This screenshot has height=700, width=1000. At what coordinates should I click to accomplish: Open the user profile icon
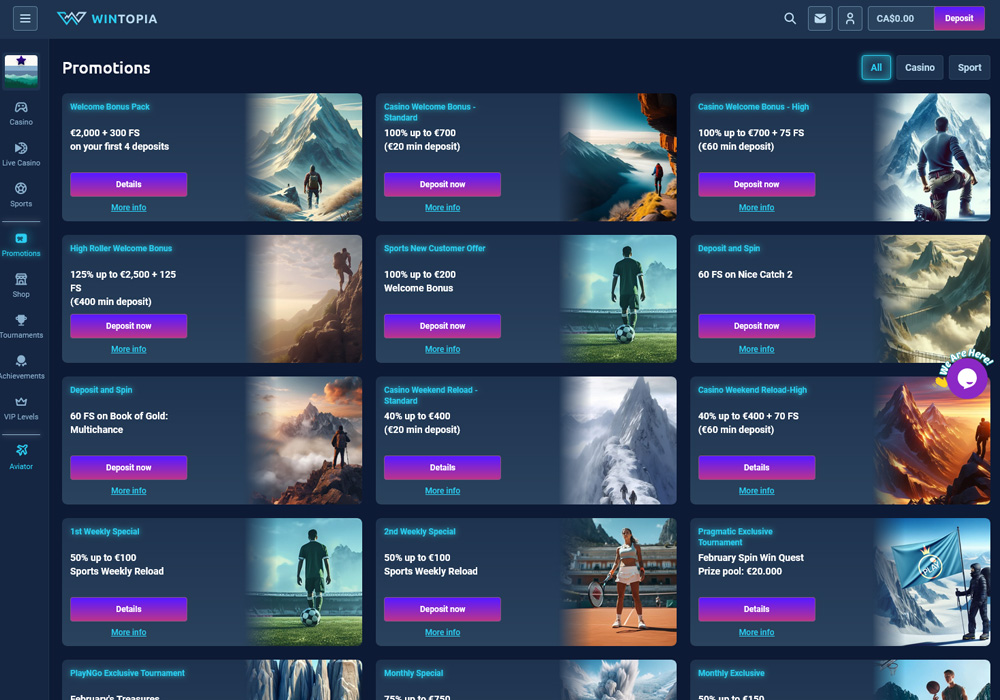pyautogui.click(x=850, y=18)
